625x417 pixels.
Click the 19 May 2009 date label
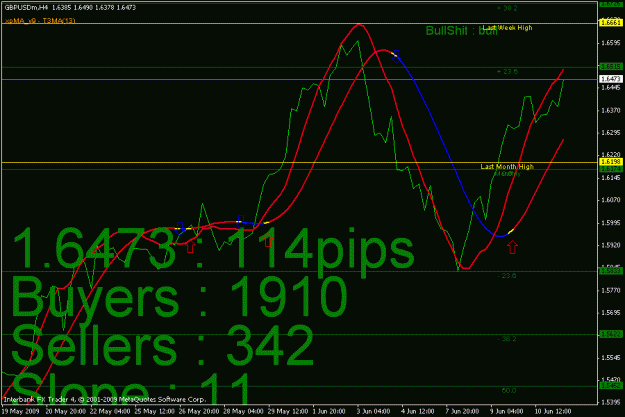click(x=20, y=411)
